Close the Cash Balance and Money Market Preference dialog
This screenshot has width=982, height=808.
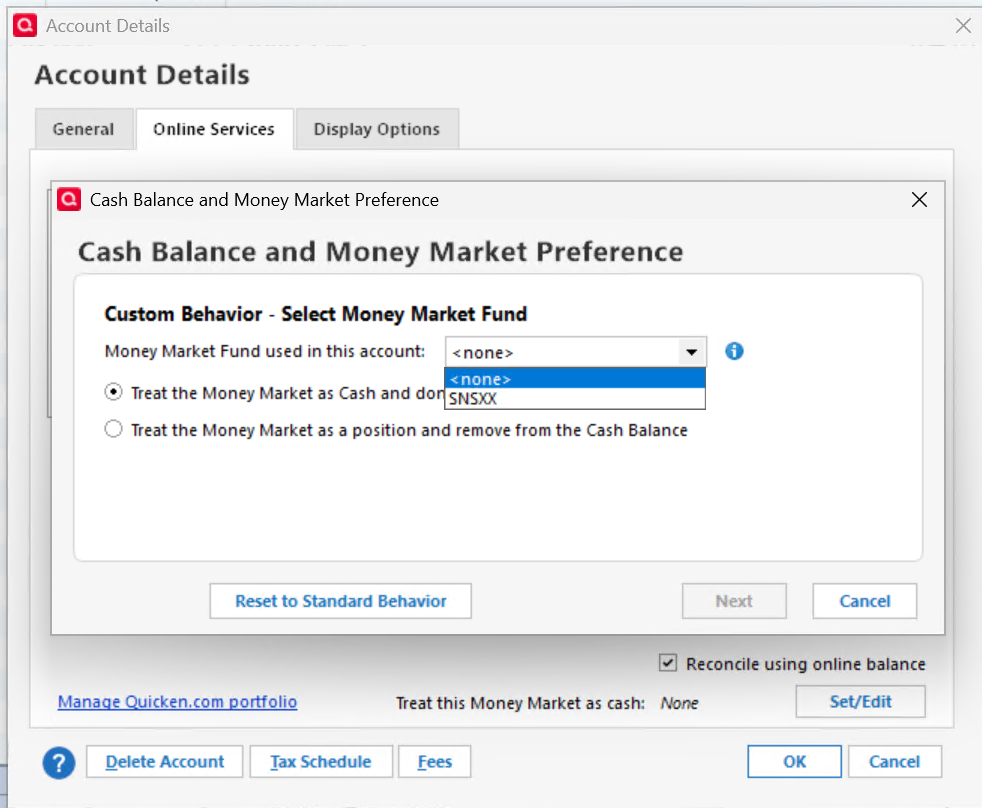(x=919, y=200)
